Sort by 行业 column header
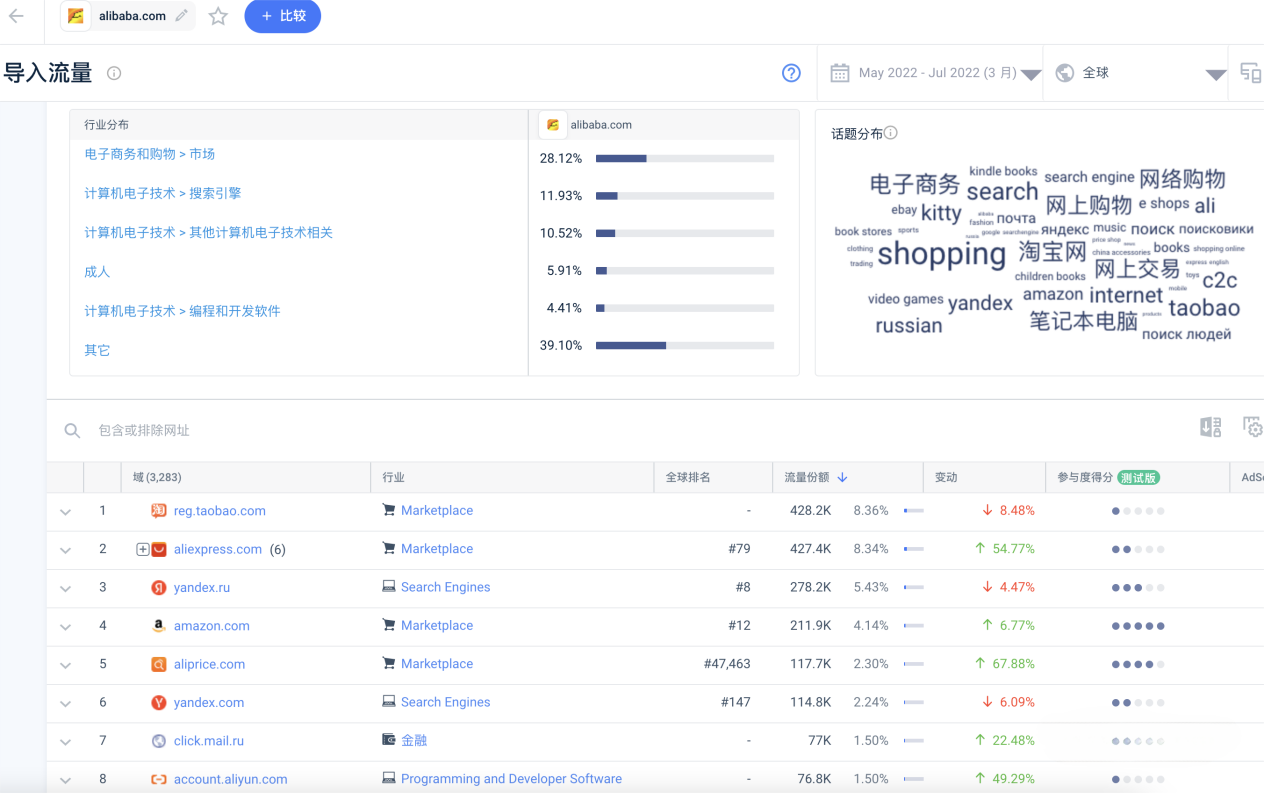 click(393, 478)
